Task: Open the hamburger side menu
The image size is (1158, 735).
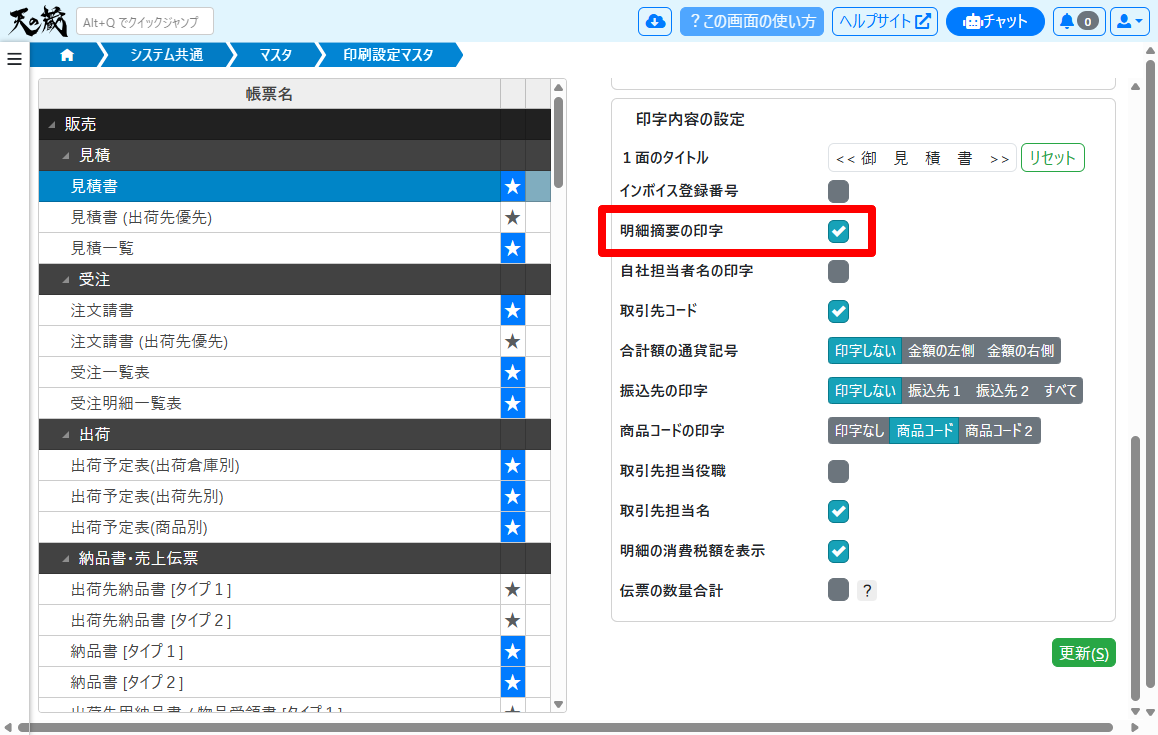Action: pos(14,59)
